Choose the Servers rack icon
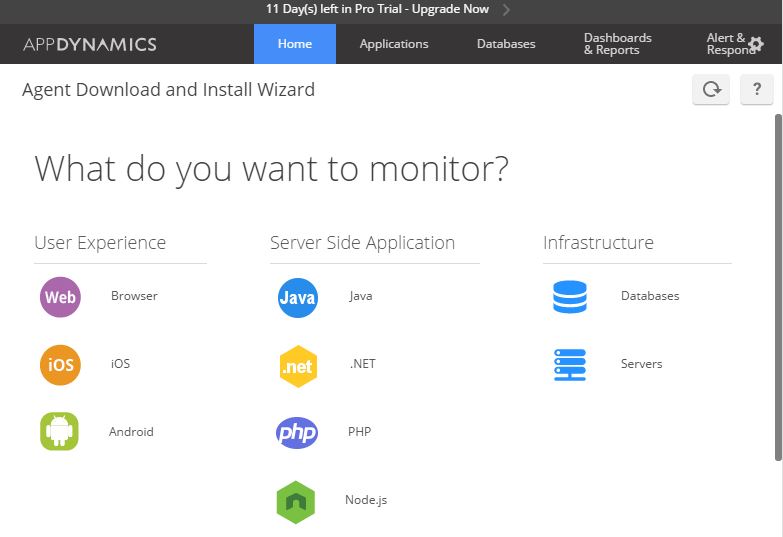This screenshot has height=537, width=783. (570, 365)
